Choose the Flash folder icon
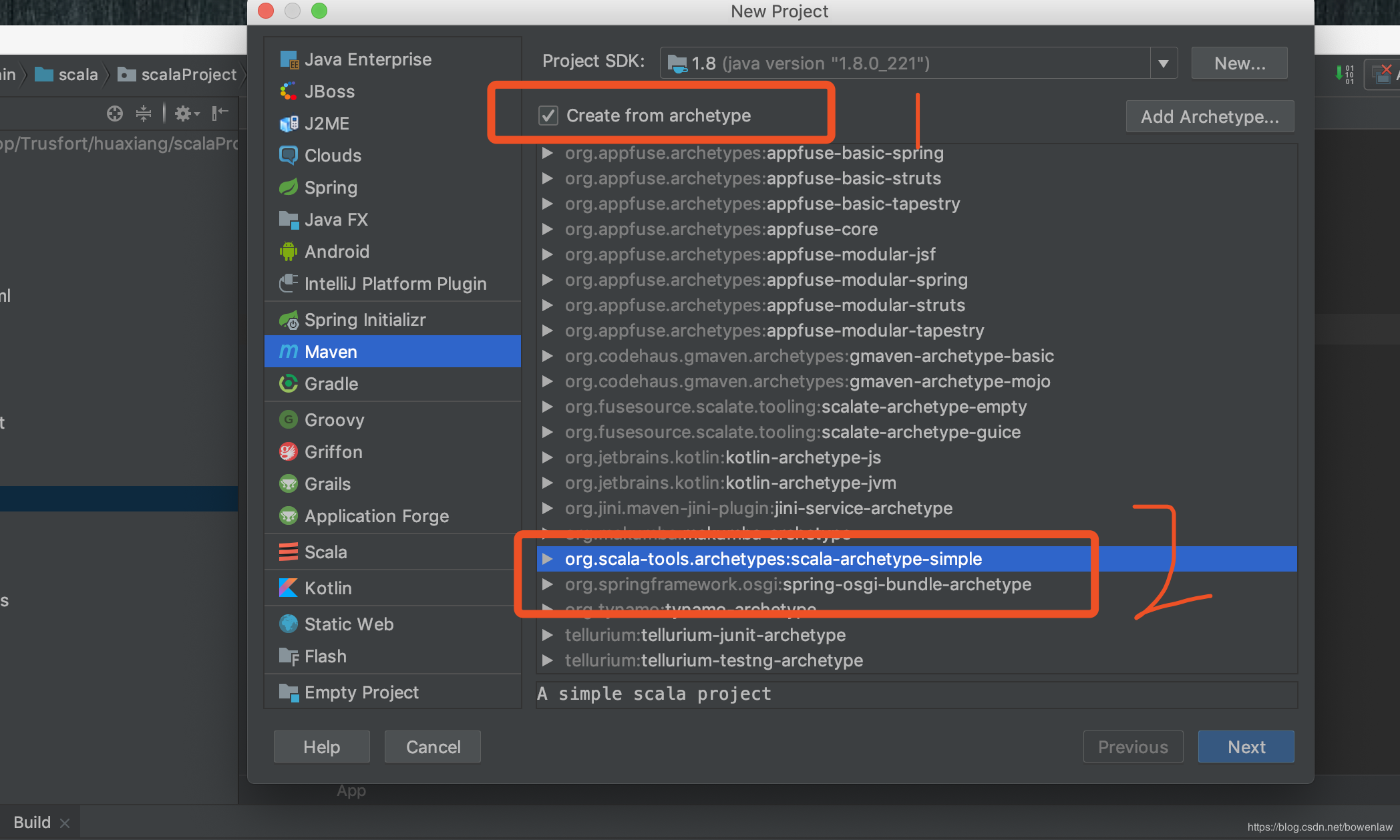The height and width of the screenshot is (840, 1400). pos(289,656)
